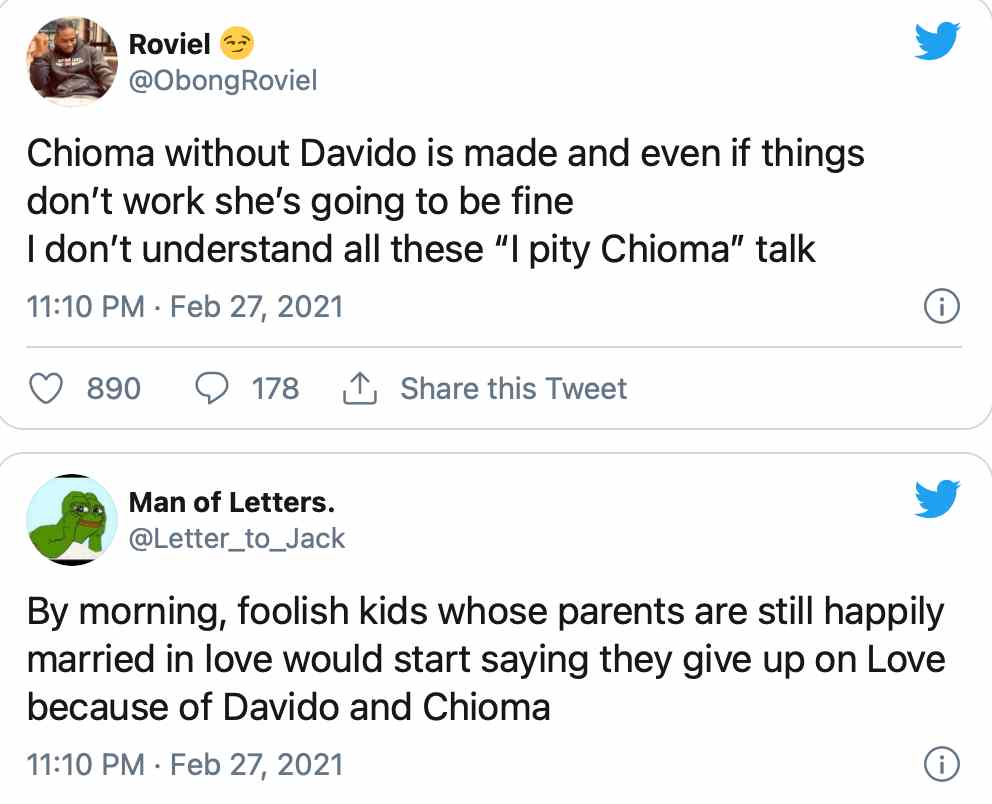Click the Share this Tweet link

[x=513, y=388]
